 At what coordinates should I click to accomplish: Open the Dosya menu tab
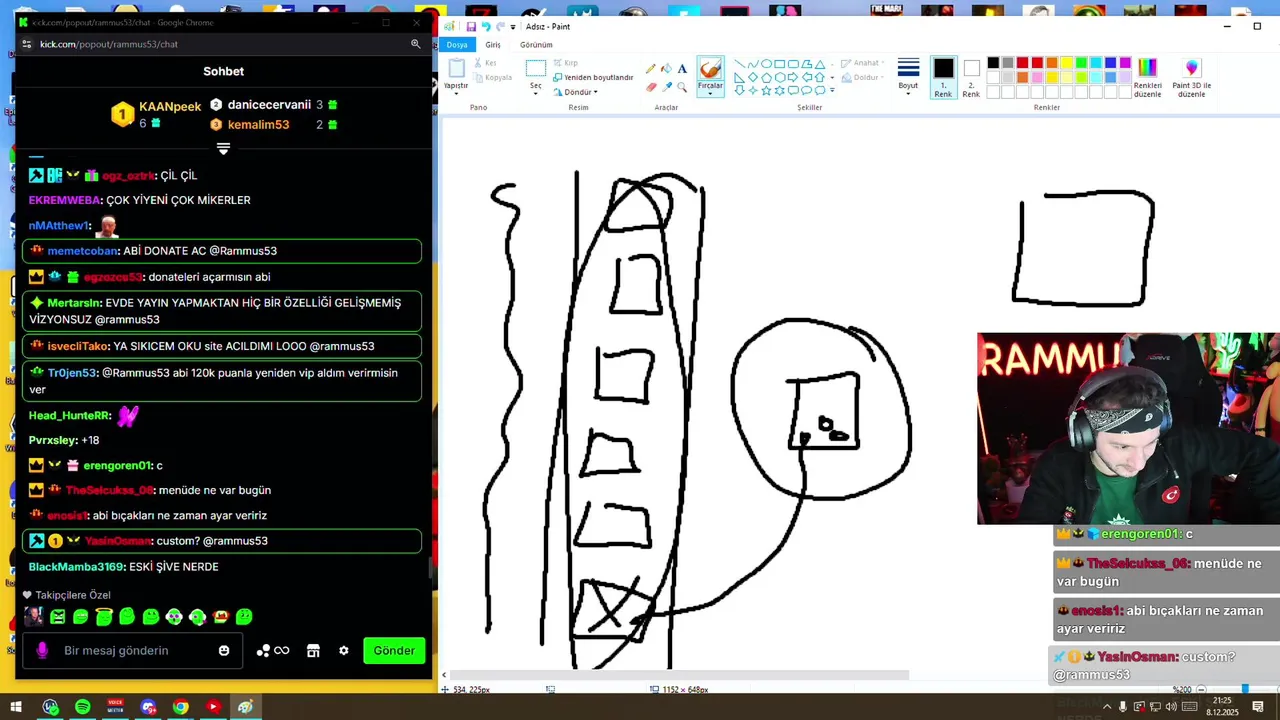(457, 45)
